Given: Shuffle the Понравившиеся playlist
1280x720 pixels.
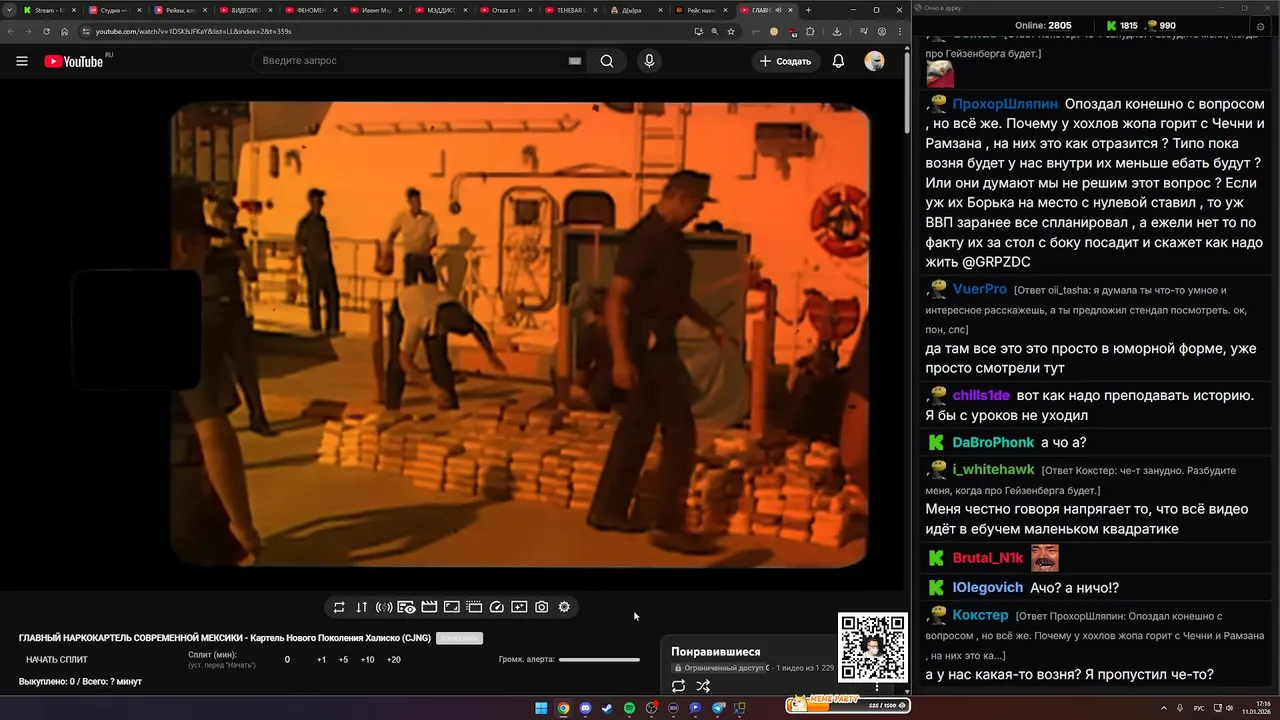Looking at the screenshot, I should (x=703, y=686).
